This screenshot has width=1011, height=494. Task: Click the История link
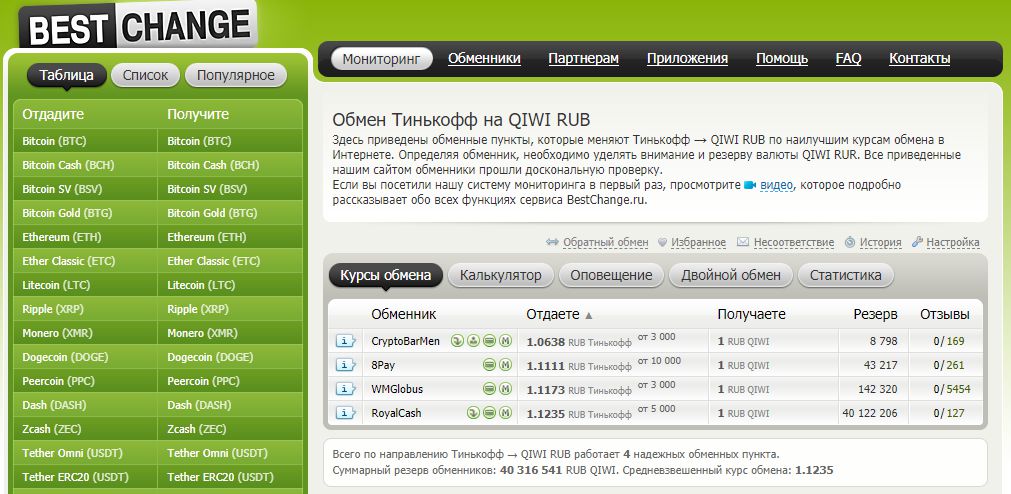(x=880, y=242)
